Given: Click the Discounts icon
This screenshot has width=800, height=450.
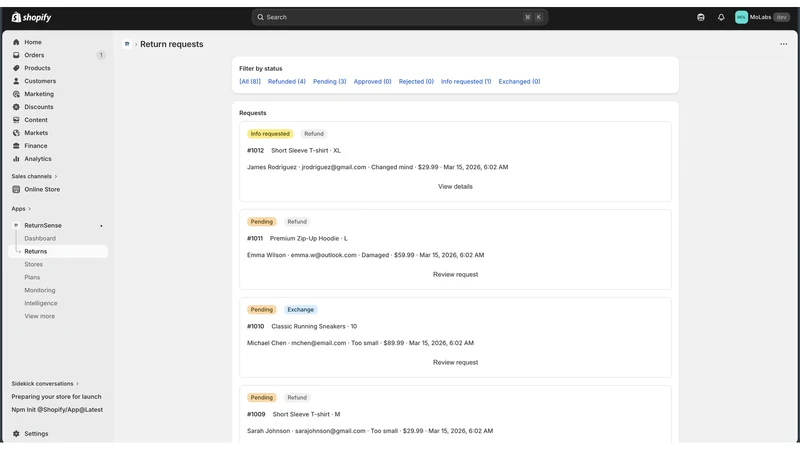Looking at the screenshot, I should 16,107.
